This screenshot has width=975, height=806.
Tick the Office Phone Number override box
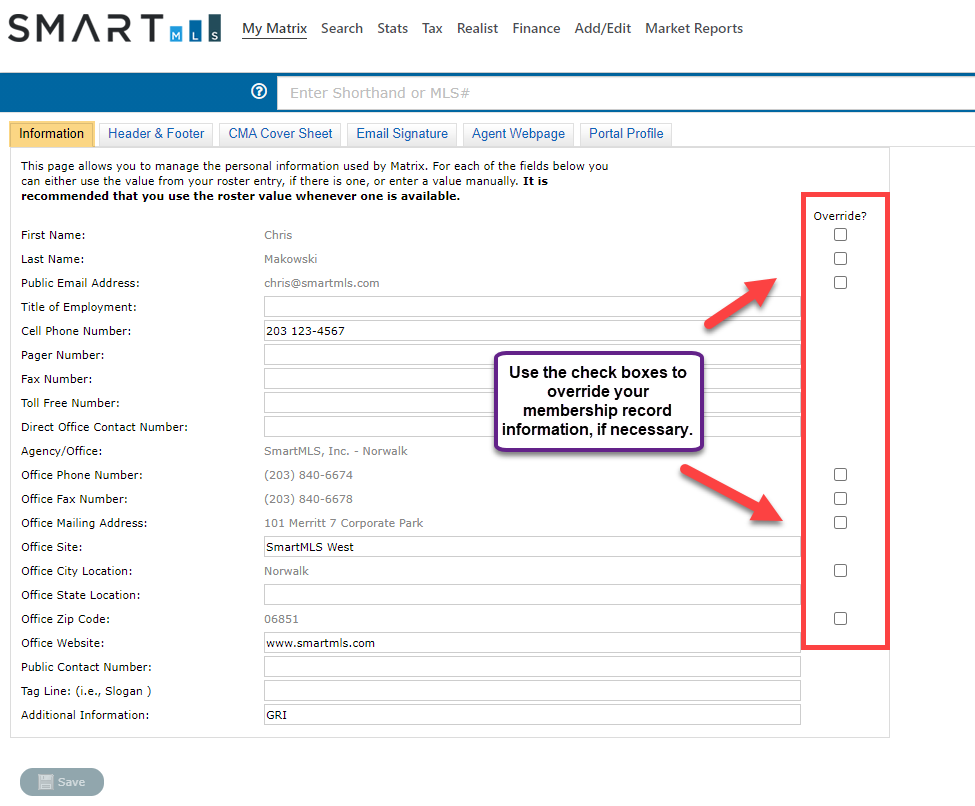(840, 475)
